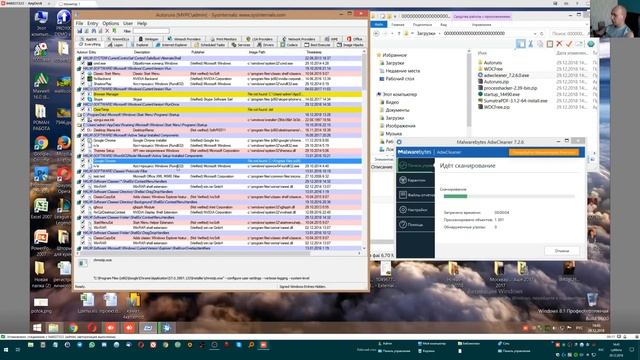Click Autoruns vertical scrollbar down arrow

click(x=364, y=248)
